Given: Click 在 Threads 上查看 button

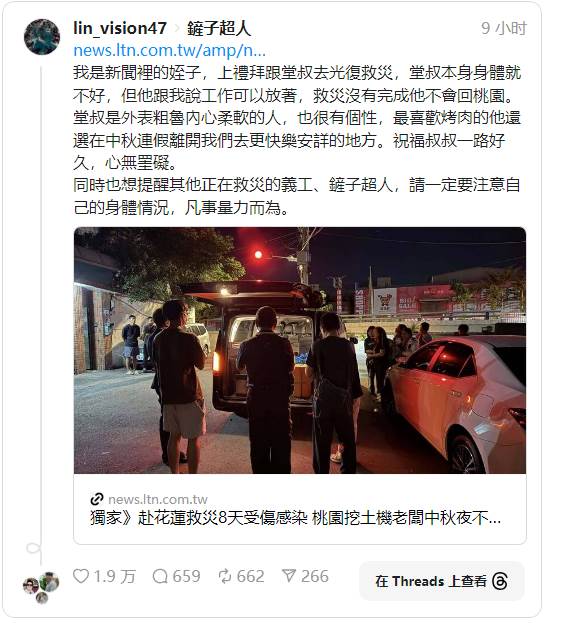Looking at the screenshot, I should tap(441, 581).
